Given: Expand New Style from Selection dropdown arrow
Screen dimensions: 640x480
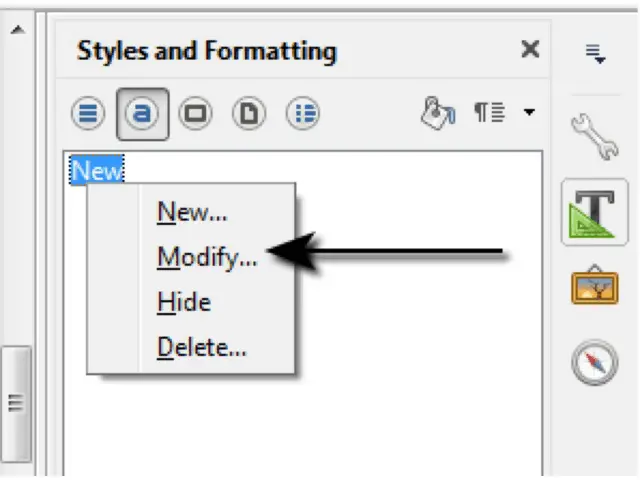Looking at the screenshot, I should coord(528,112).
